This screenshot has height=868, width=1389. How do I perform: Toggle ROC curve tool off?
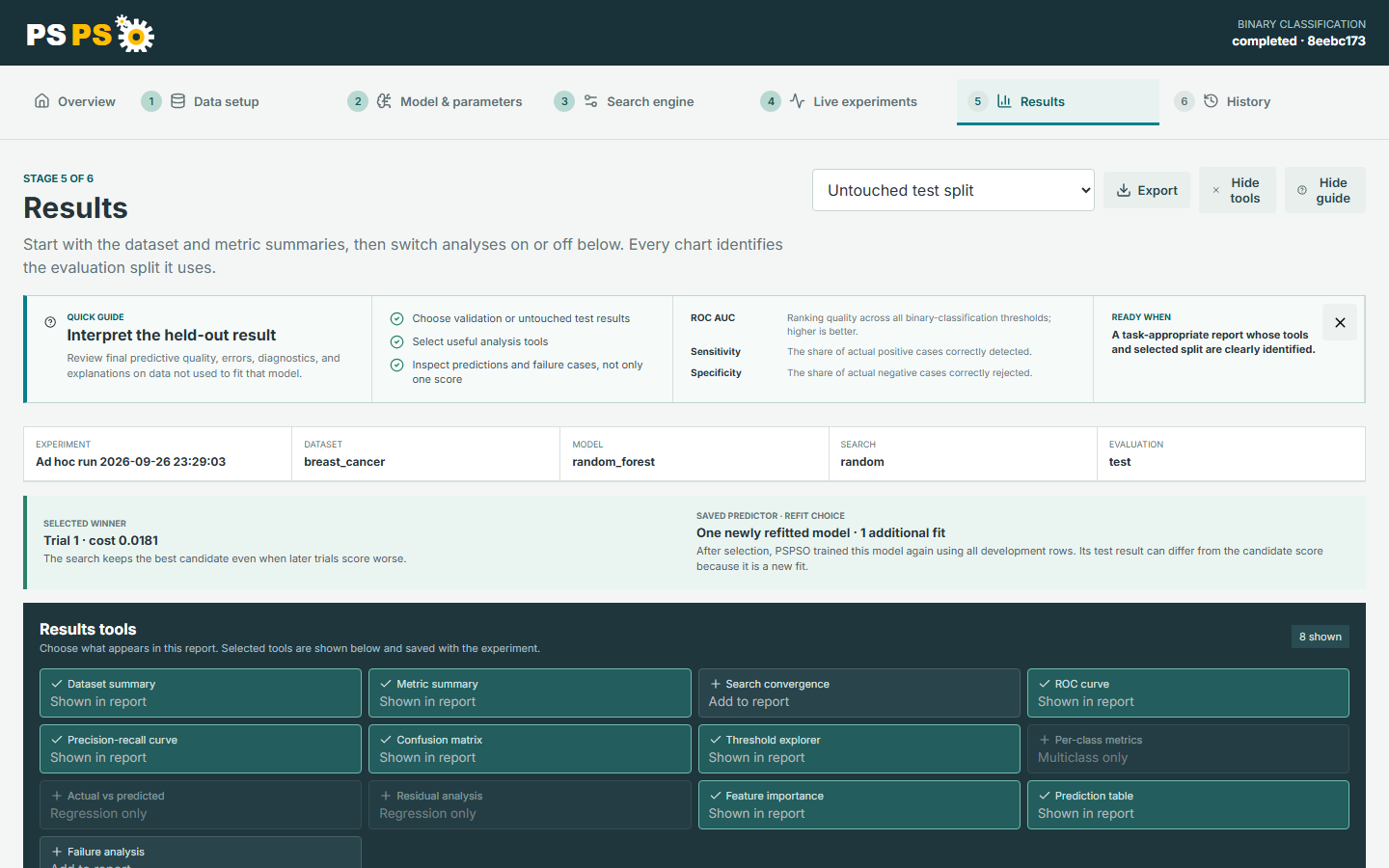coord(1187,692)
